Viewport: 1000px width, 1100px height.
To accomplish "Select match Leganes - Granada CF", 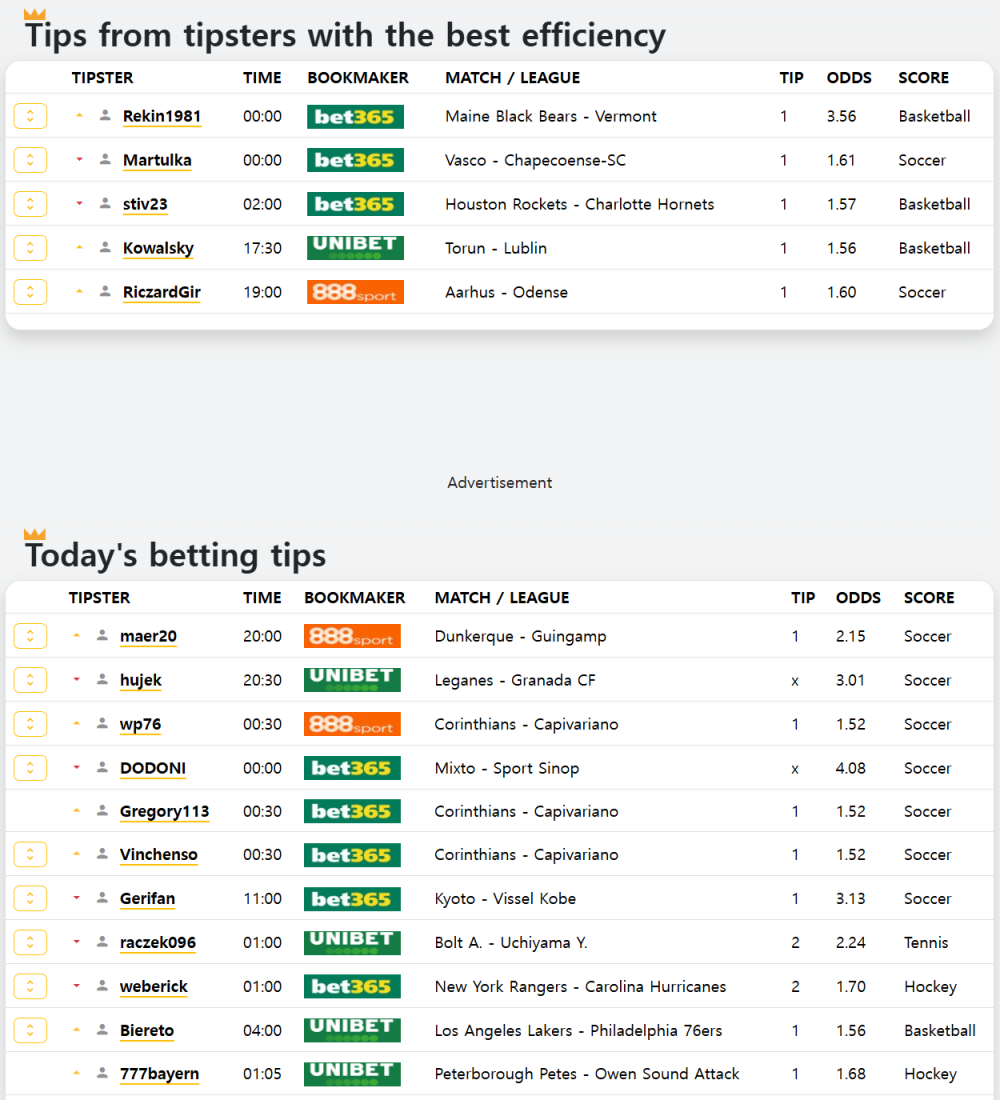I will point(515,680).
